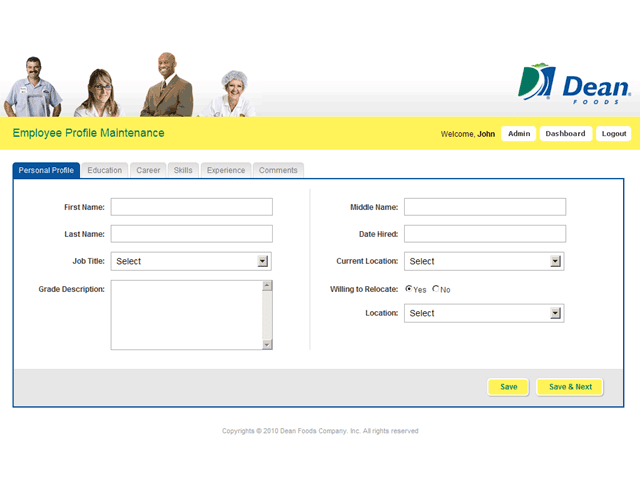
Task: Click into the Date Hired field
Action: click(x=484, y=234)
